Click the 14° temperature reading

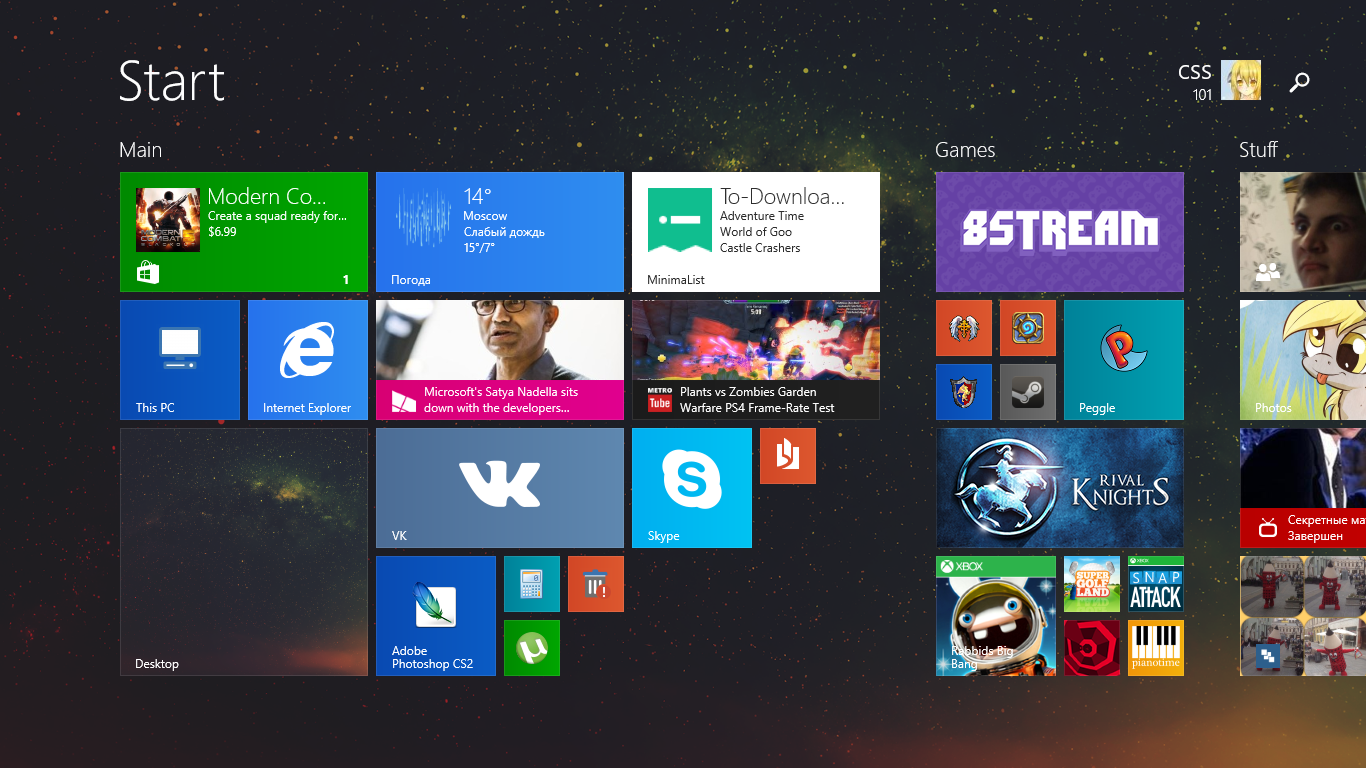[477, 196]
